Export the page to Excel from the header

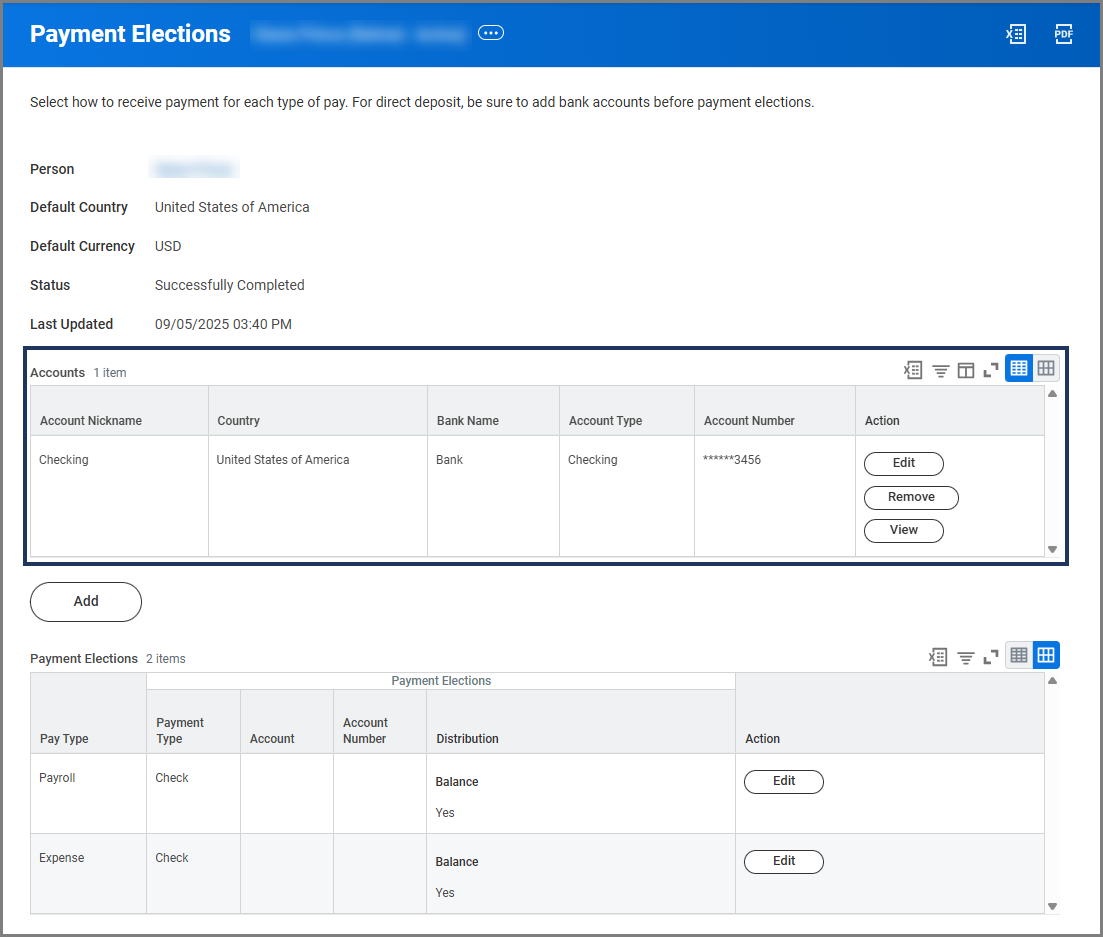point(1016,34)
